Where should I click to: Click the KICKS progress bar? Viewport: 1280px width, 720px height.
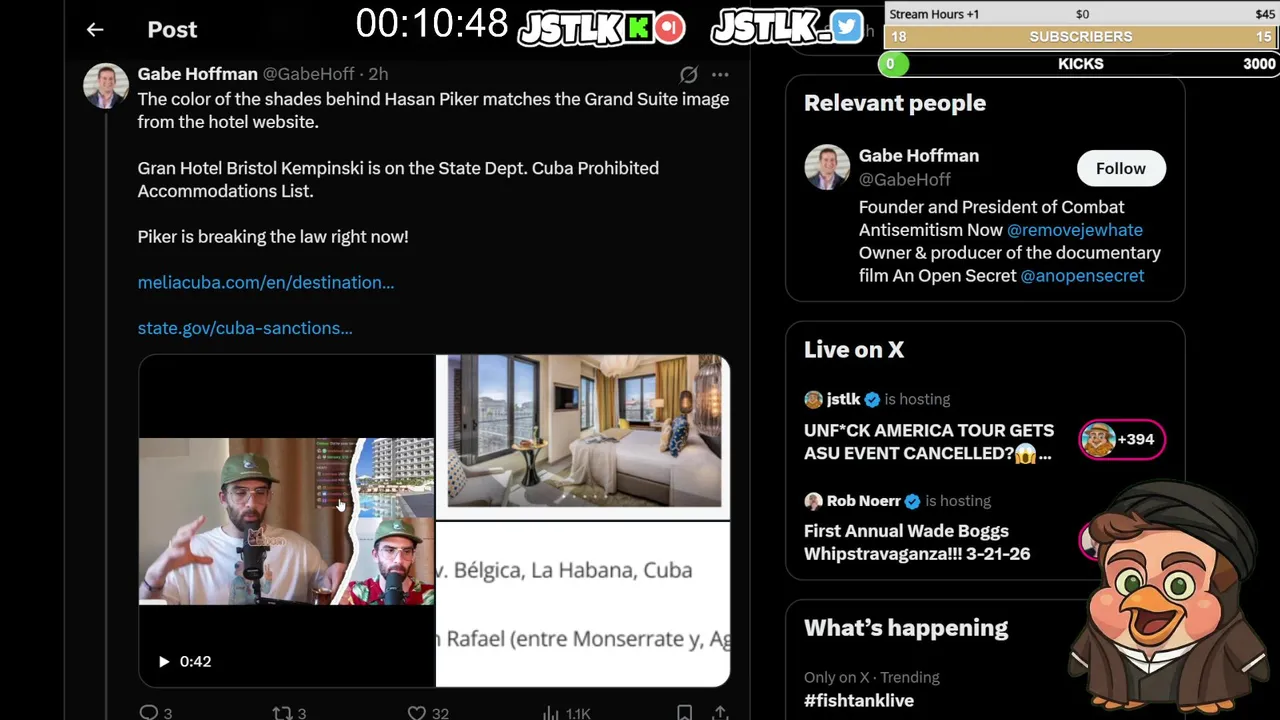point(1080,64)
